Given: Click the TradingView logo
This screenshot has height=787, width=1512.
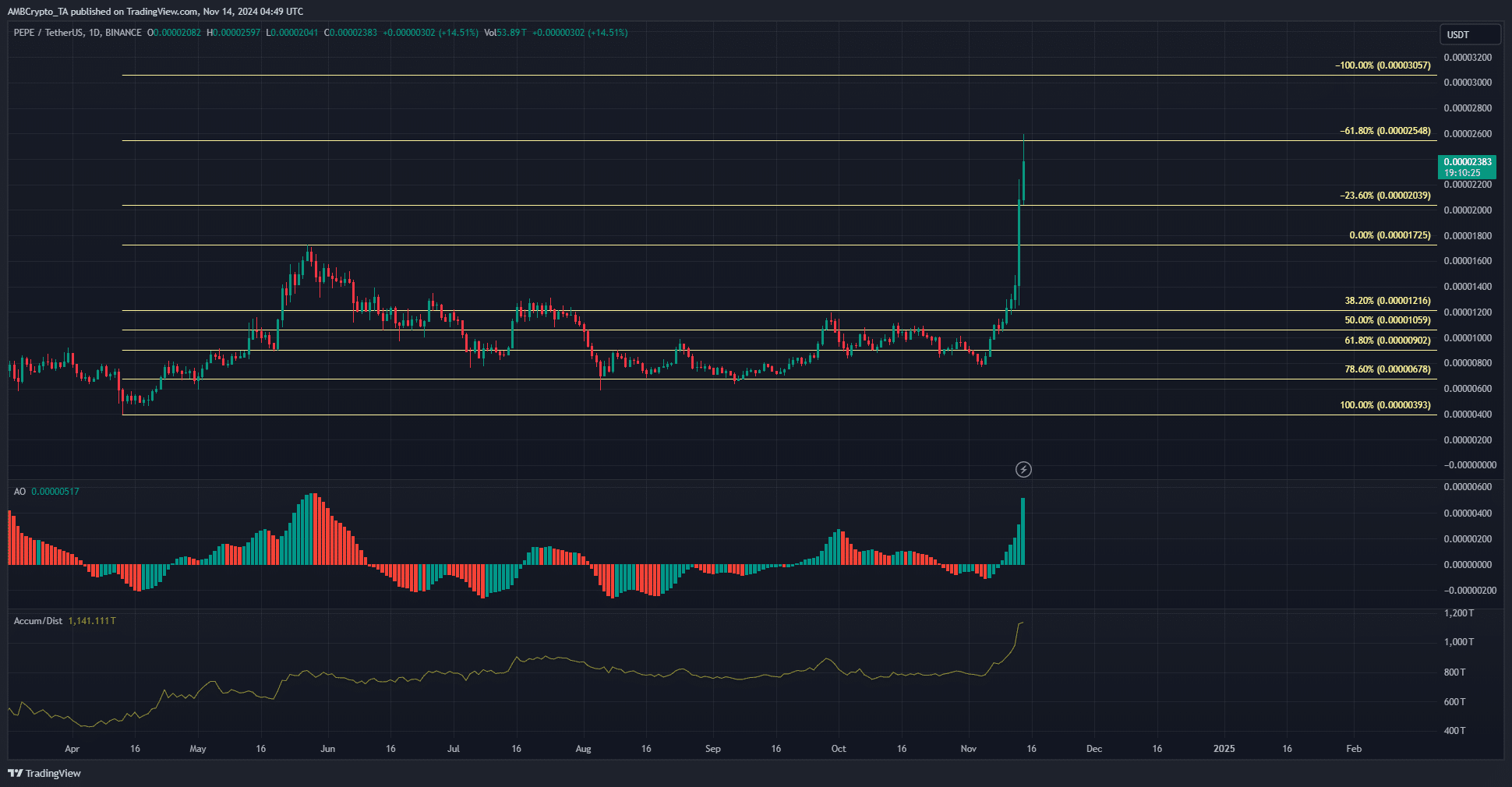Looking at the screenshot, I should click(x=44, y=773).
